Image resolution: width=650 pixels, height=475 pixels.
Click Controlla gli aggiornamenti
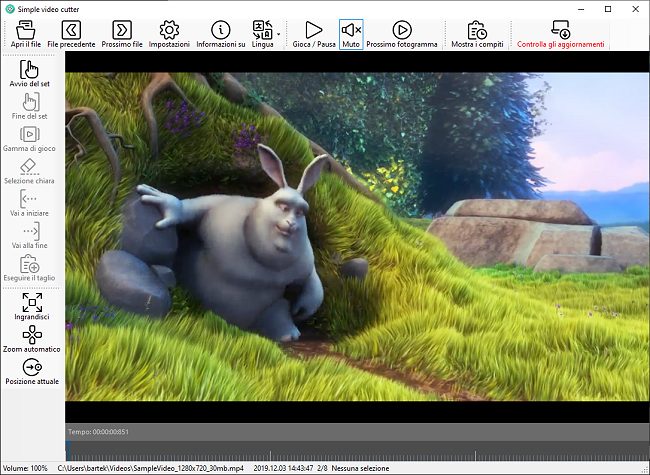(x=560, y=34)
